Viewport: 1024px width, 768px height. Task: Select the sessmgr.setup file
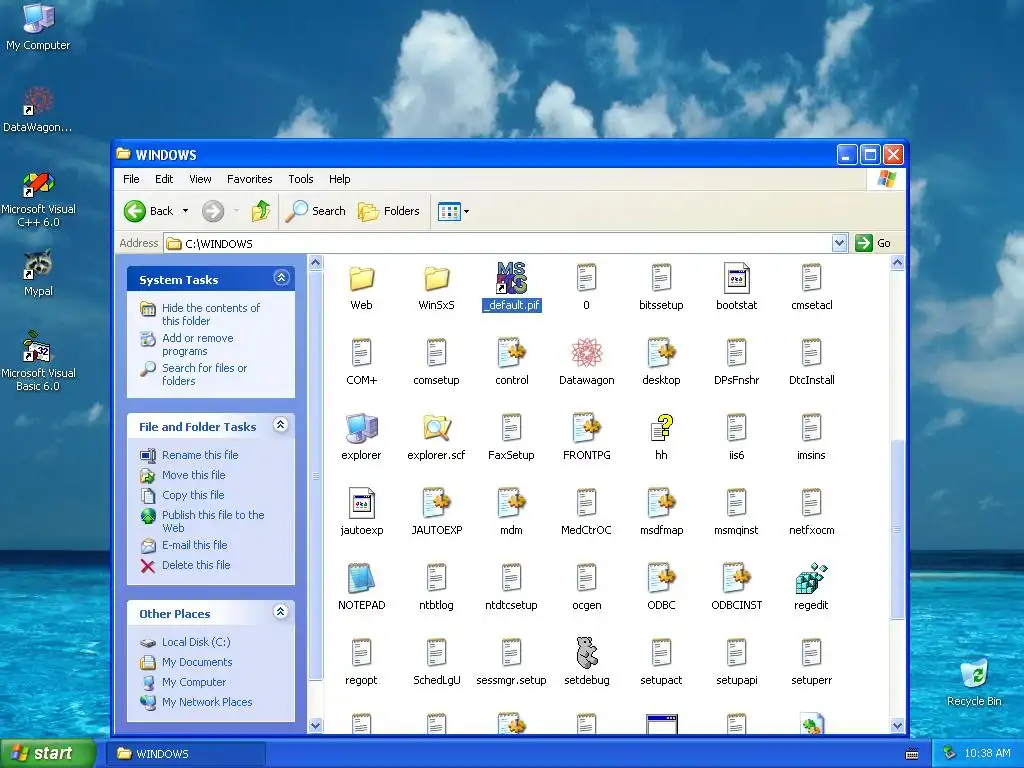pyautogui.click(x=511, y=661)
